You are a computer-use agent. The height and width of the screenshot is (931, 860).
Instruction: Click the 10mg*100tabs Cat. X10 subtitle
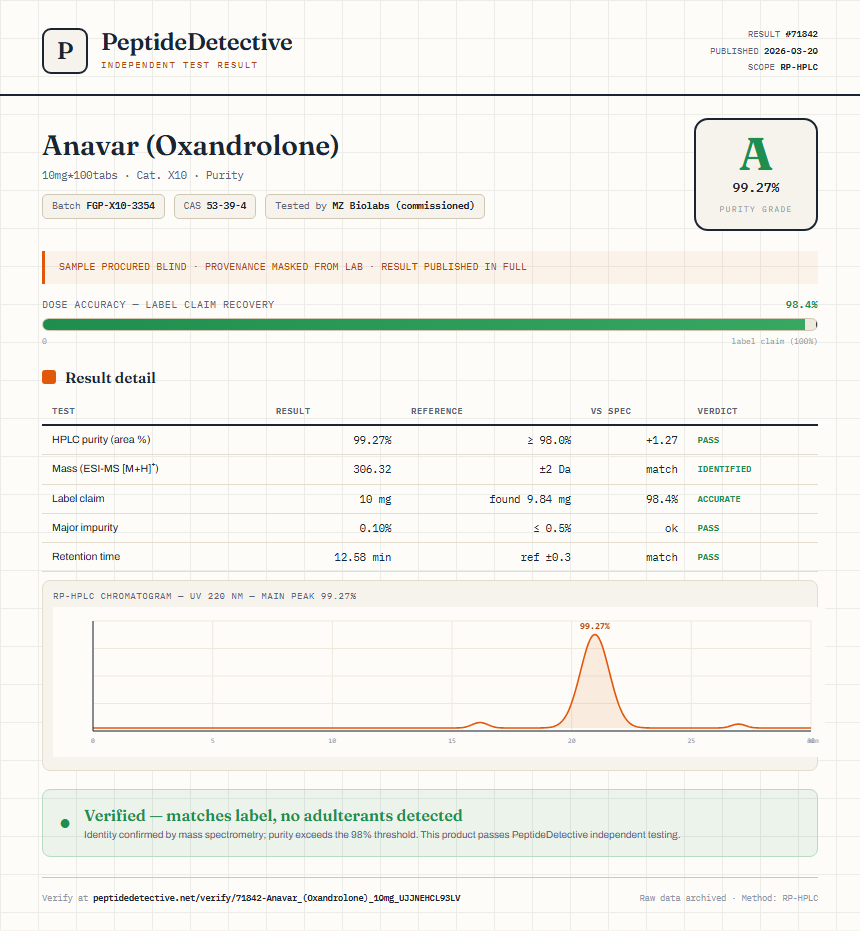pos(143,175)
